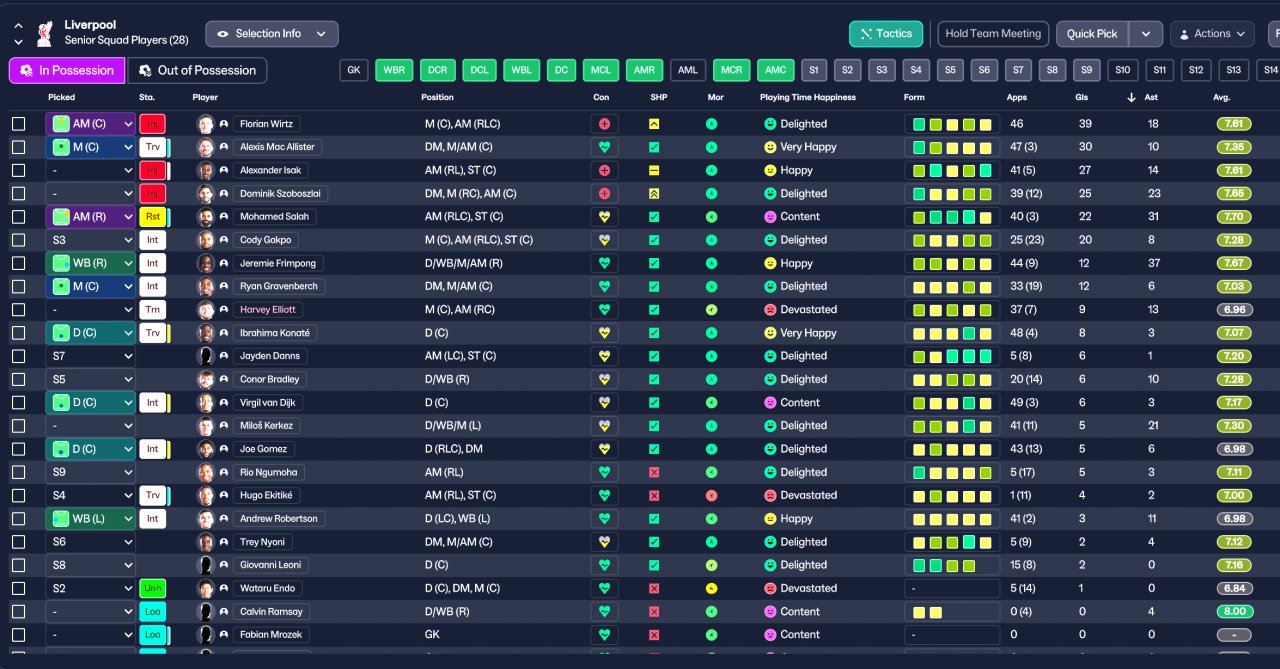Click the descending sort arrow near Ast
The width and height of the screenshot is (1280, 669).
[1132, 97]
